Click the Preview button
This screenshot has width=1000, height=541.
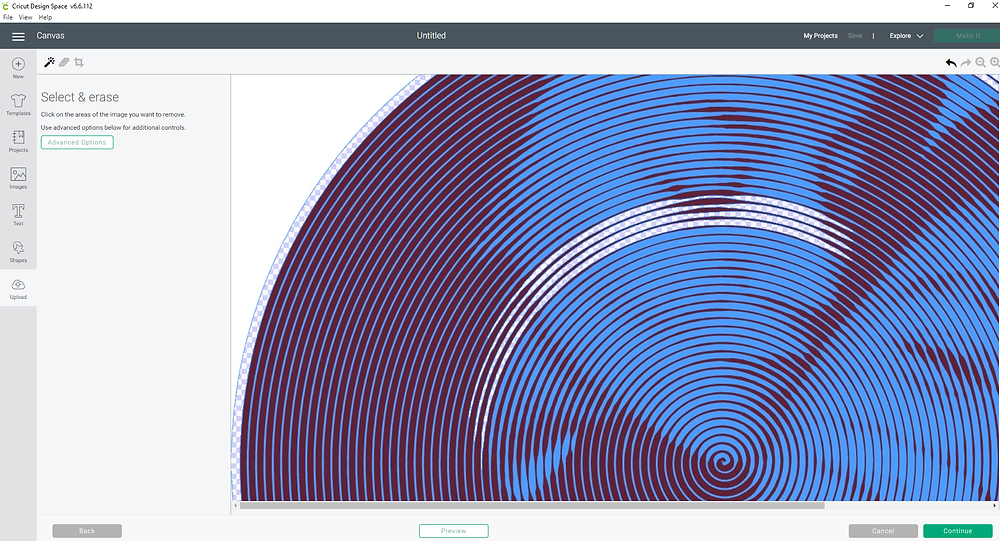[x=453, y=531]
